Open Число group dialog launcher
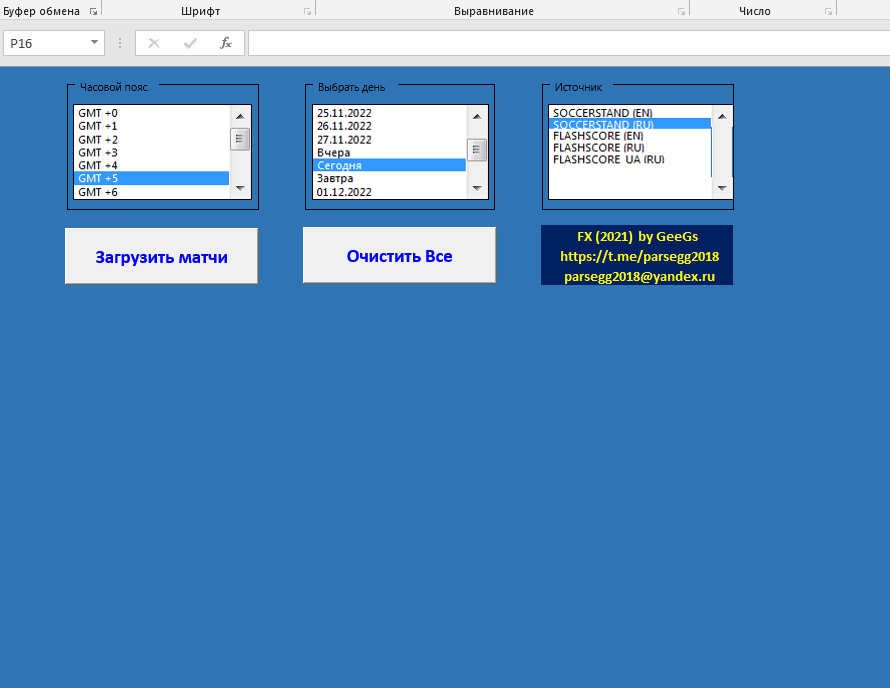Image resolution: width=890 pixels, height=688 pixels. [828, 11]
